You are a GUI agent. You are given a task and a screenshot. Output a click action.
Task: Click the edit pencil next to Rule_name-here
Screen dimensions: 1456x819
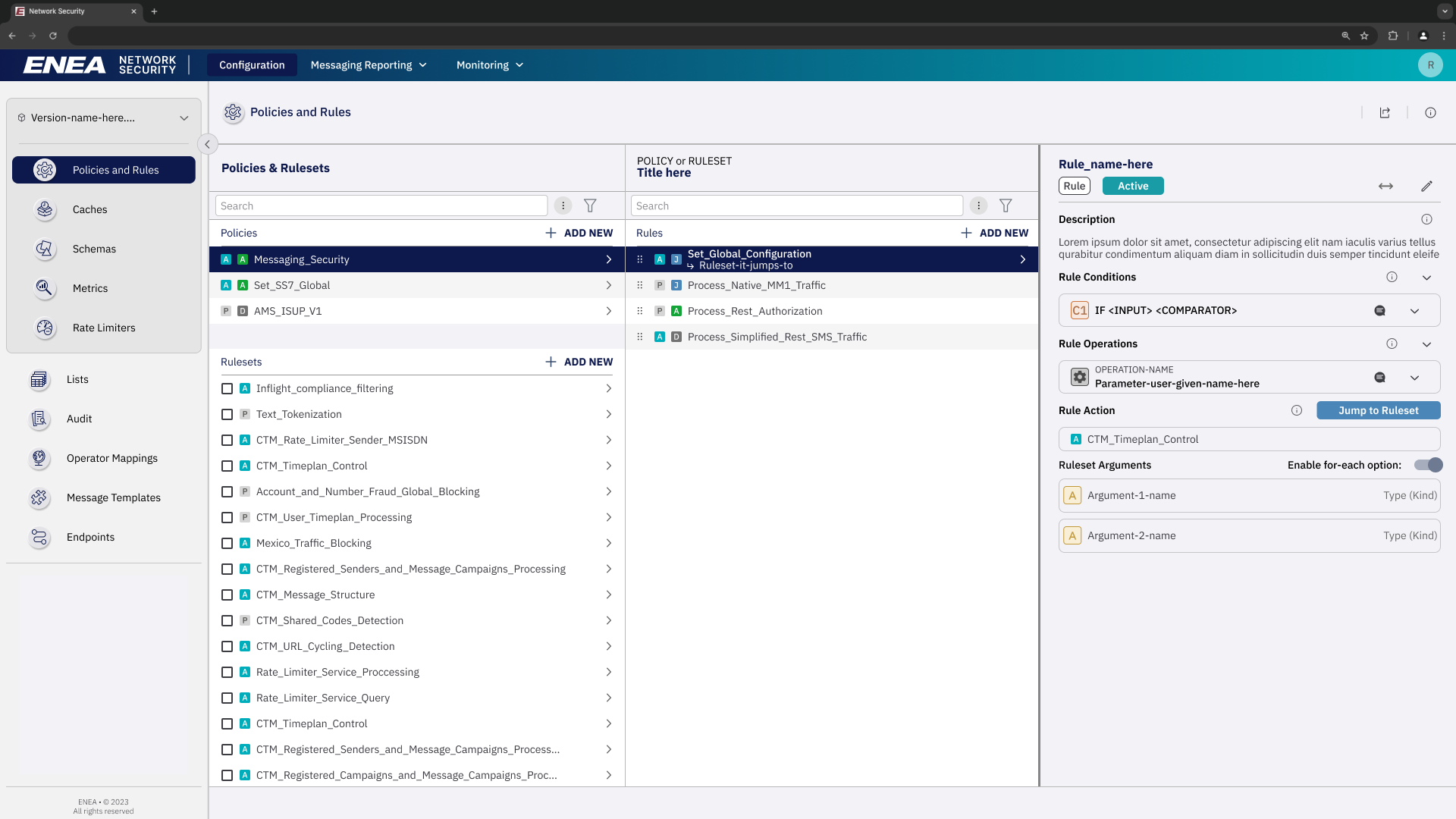point(1426,186)
